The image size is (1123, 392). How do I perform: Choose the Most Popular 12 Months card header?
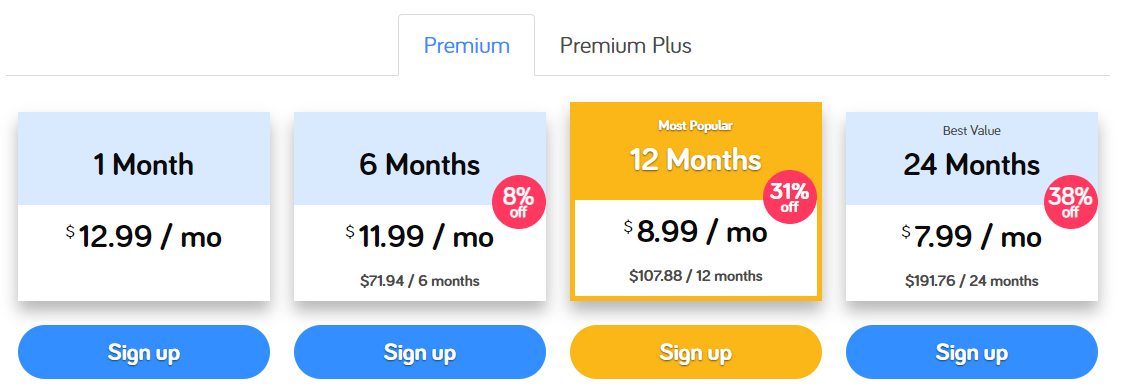(695, 150)
